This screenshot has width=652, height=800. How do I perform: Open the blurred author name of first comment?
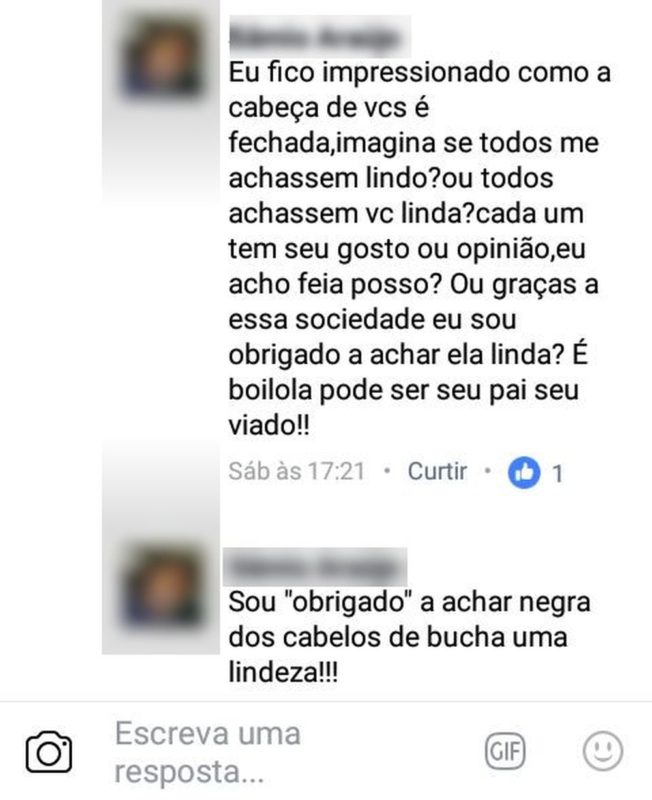click(x=319, y=37)
